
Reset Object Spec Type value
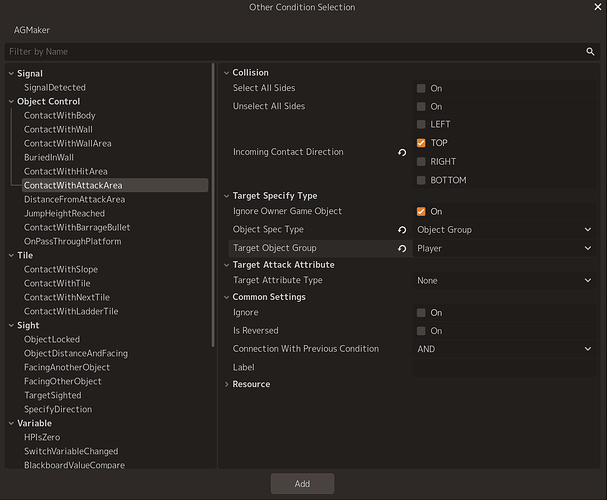pos(402,230)
